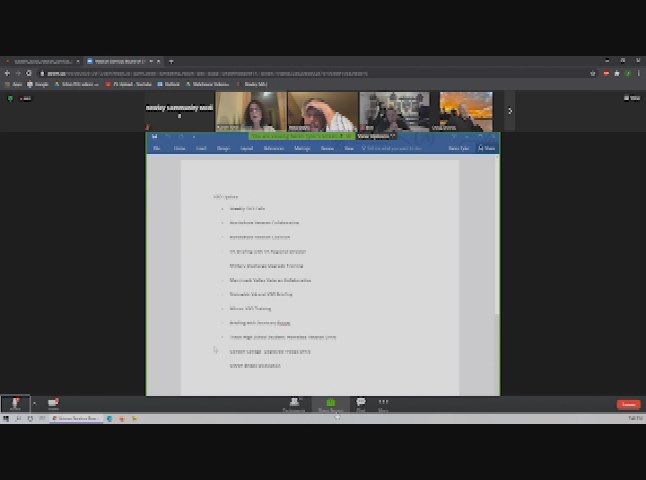Open the Participants panel
Screen dimensions: 646x480
[x=293, y=404]
